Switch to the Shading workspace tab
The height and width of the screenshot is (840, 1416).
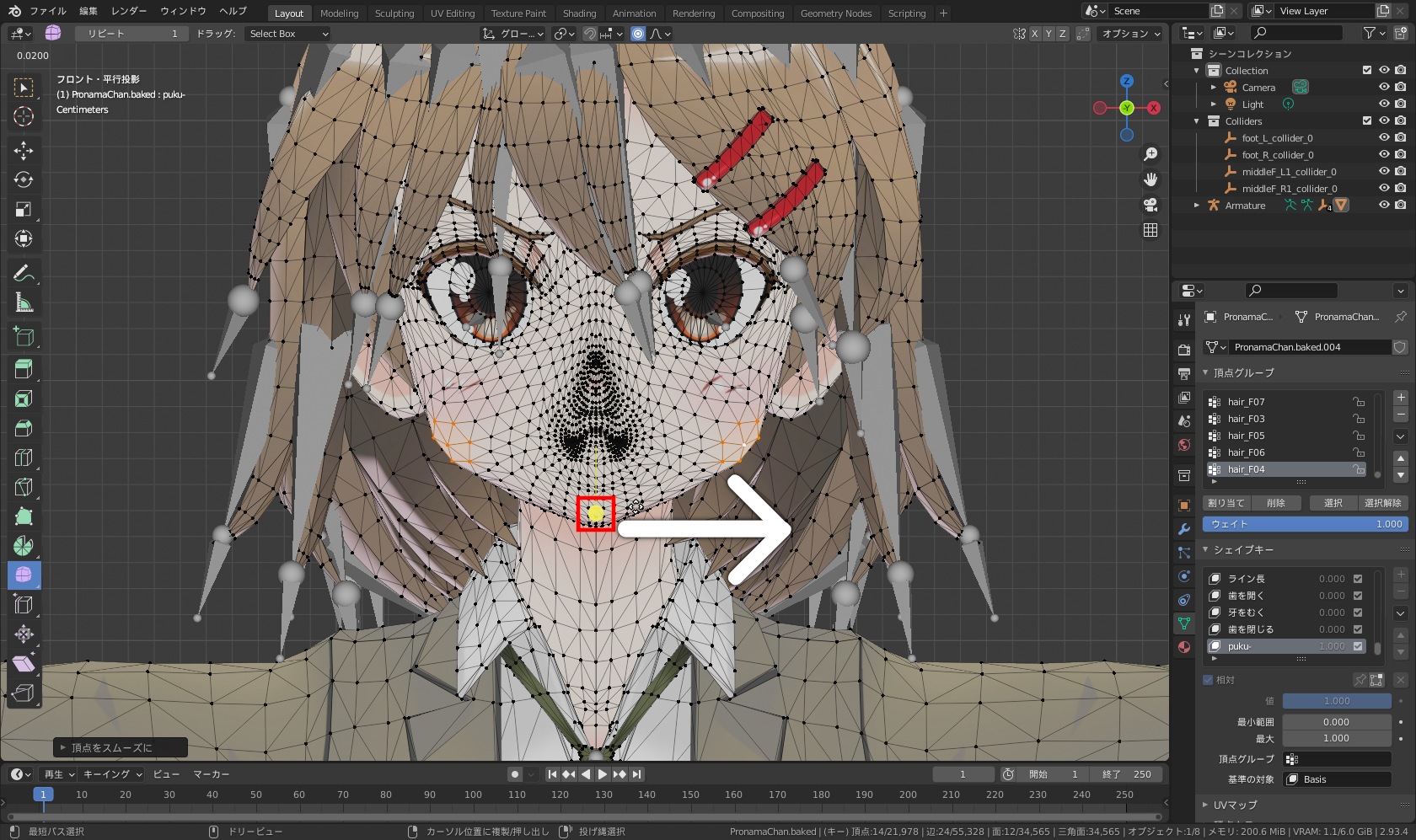[x=579, y=13]
